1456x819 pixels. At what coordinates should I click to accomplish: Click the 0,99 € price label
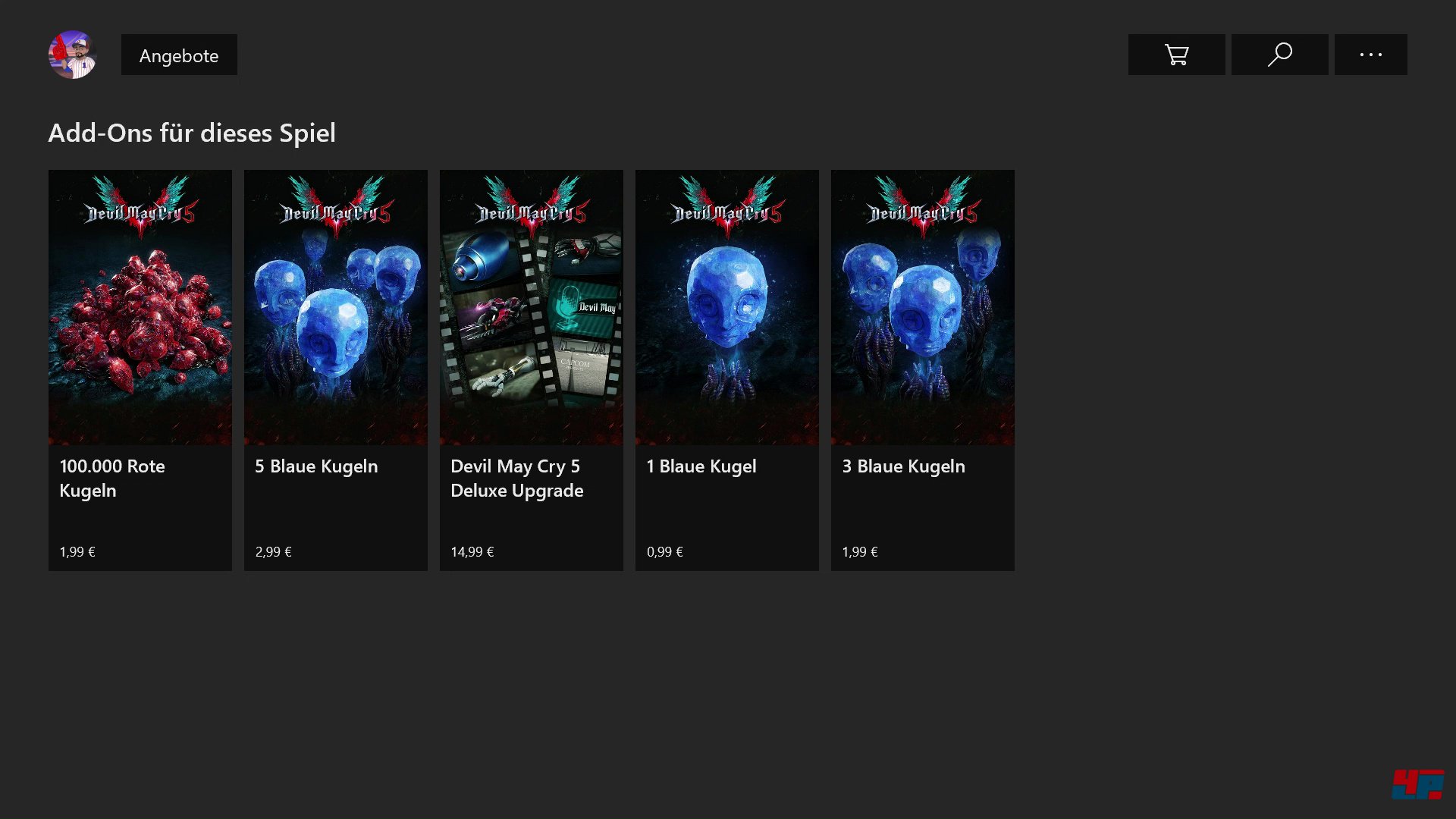click(664, 552)
